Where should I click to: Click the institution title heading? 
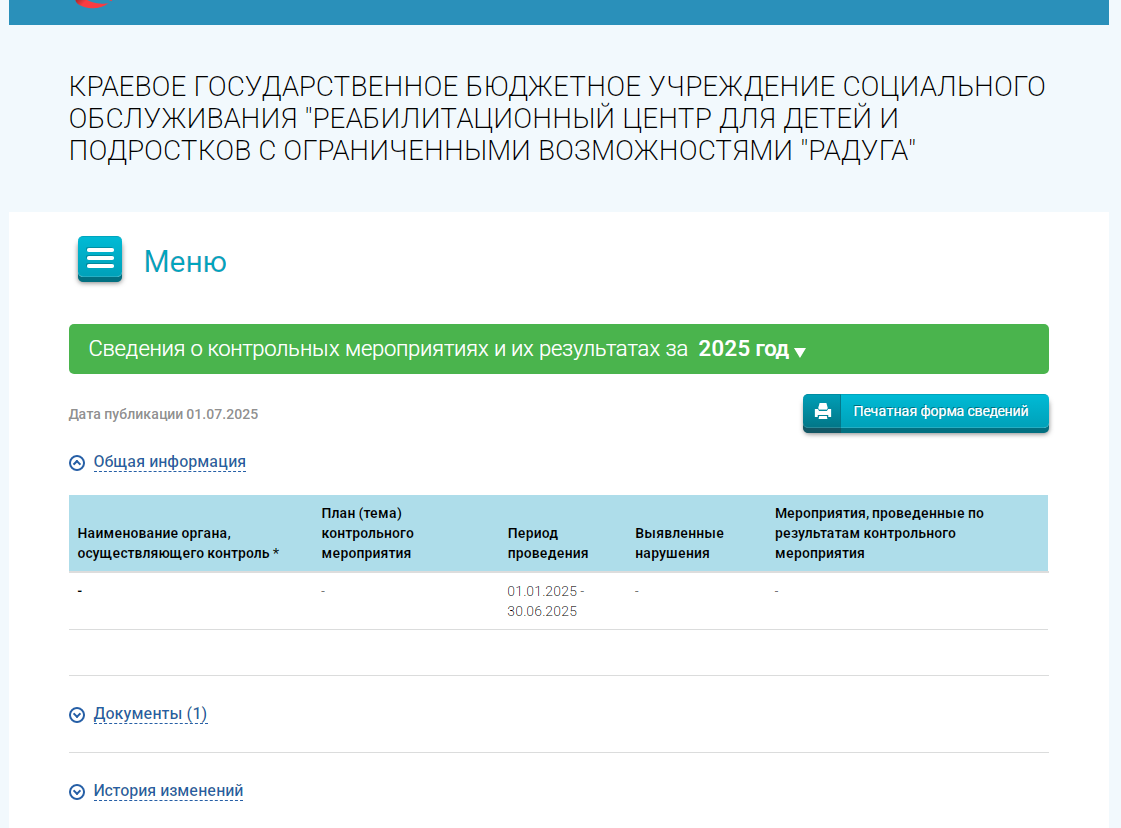click(557, 119)
